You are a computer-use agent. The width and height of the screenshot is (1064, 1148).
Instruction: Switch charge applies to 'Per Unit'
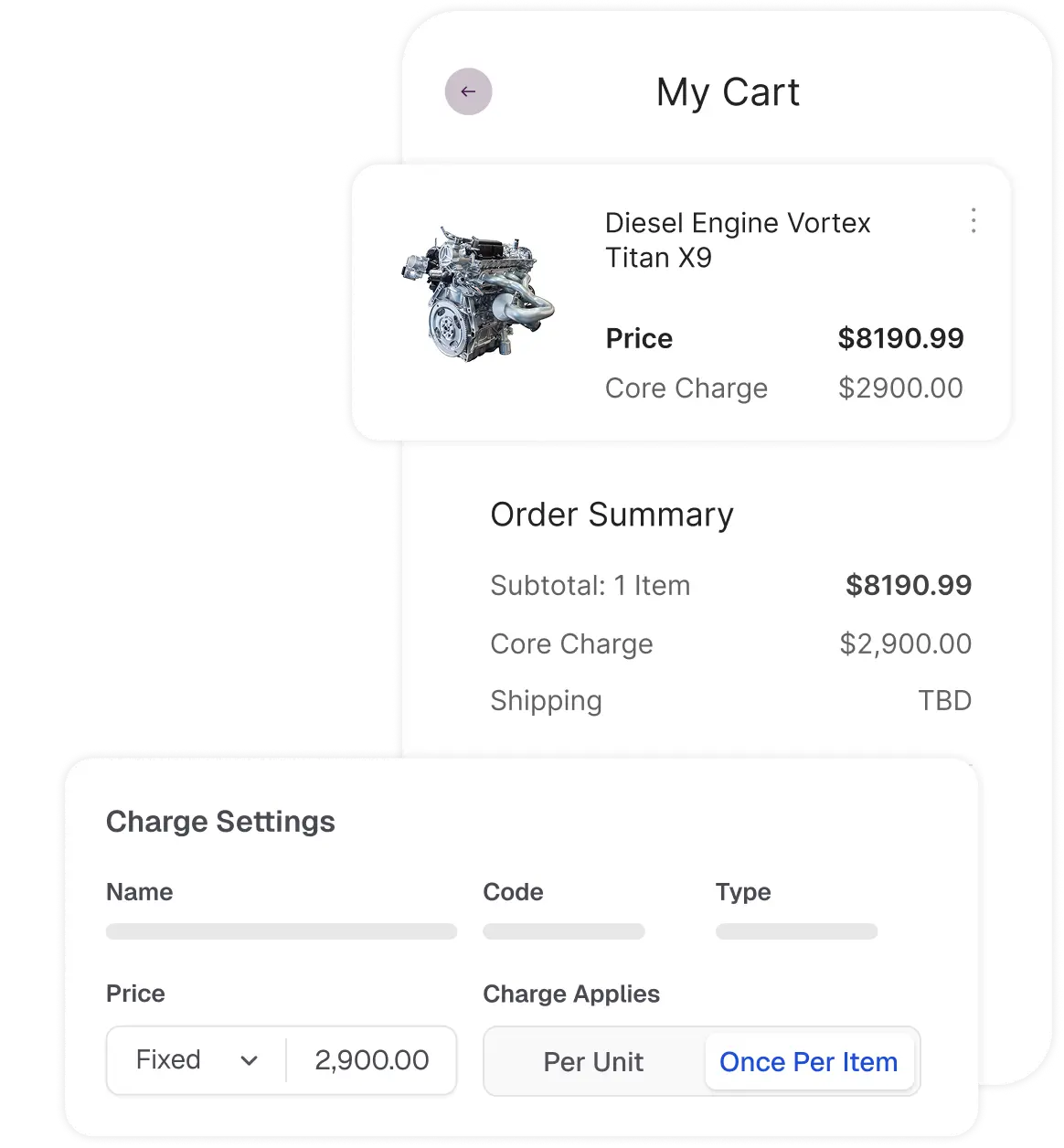coord(593,1061)
